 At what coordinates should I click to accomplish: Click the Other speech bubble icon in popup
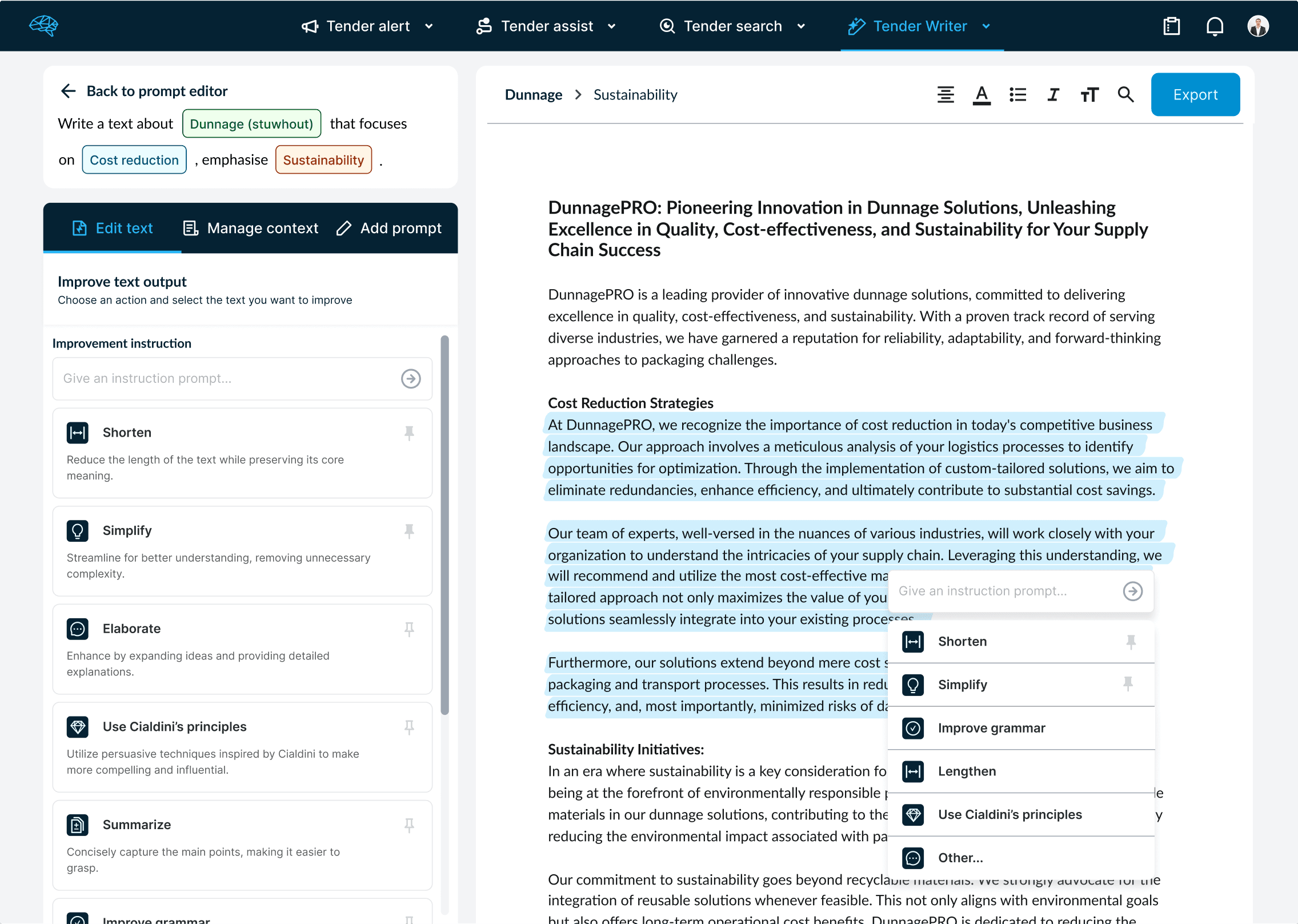(x=913, y=858)
